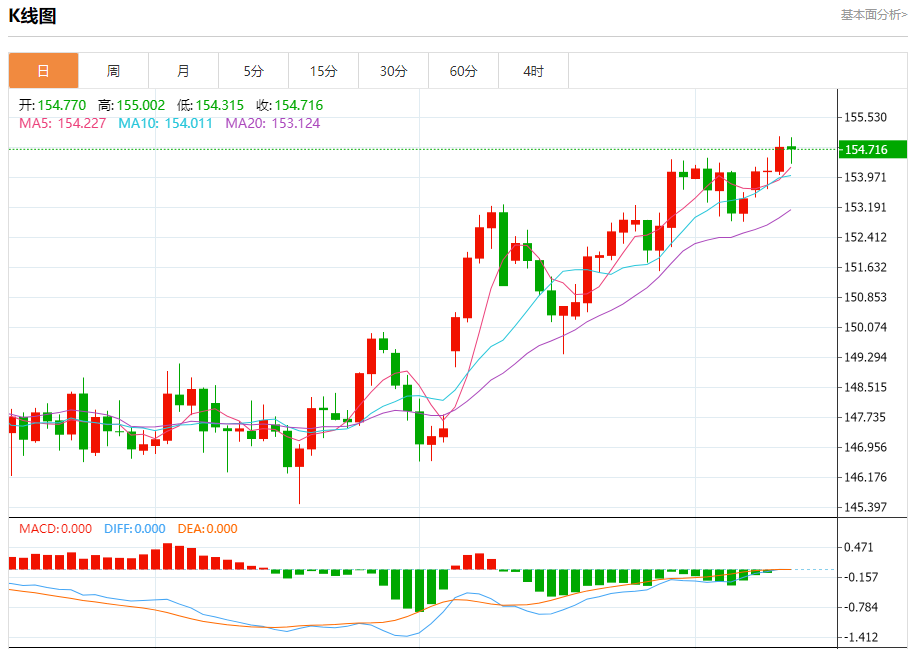Click the MA5: 154.227 label
The width and height of the screenshot is (916, 649).
click(63, 123)
